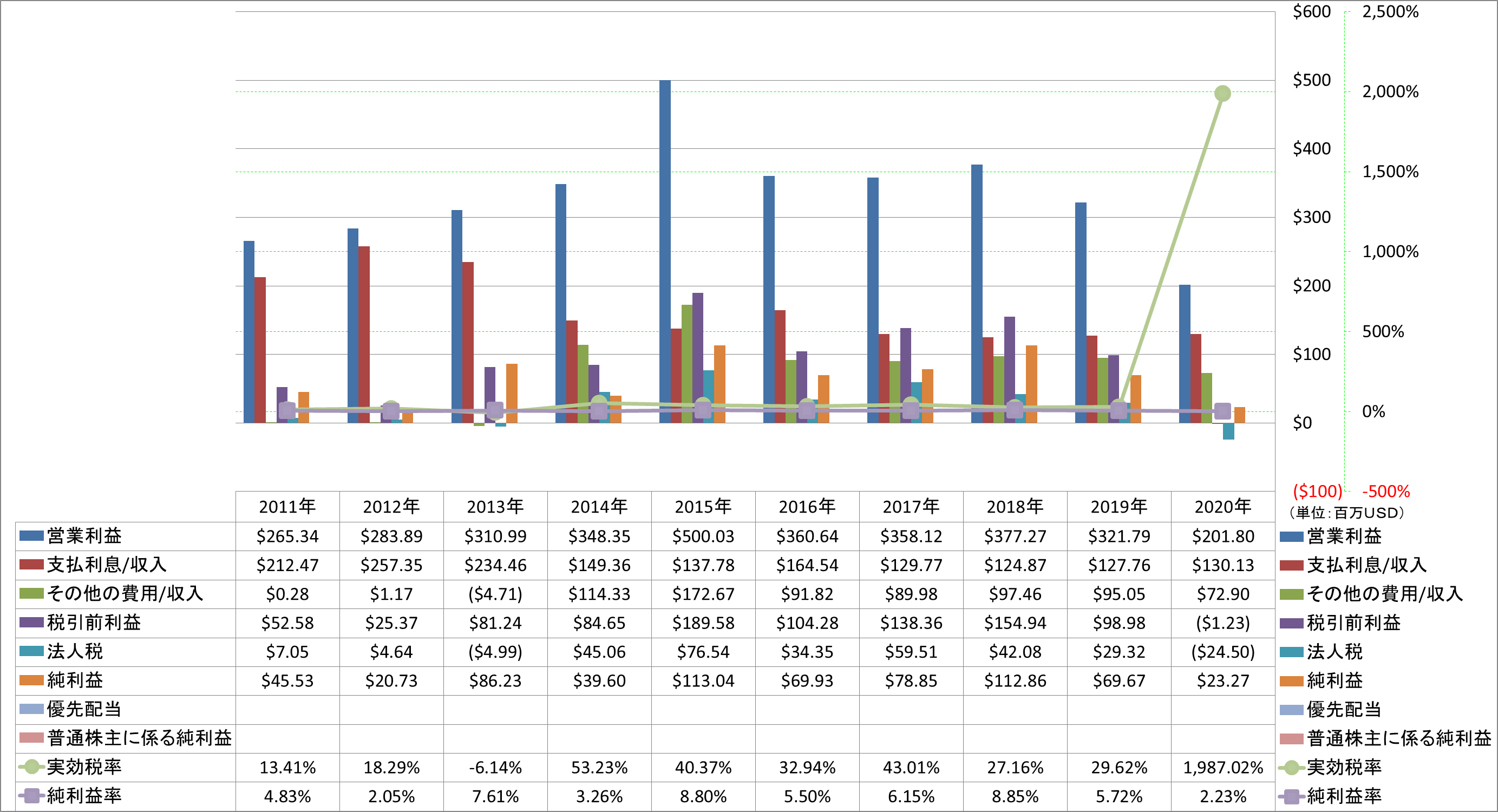The height and width of the screenshot is (812, 1498).
Task: Click 法人税 swatch left of $7.05 row
Action: pyautogui.click(x=31, y=651)
